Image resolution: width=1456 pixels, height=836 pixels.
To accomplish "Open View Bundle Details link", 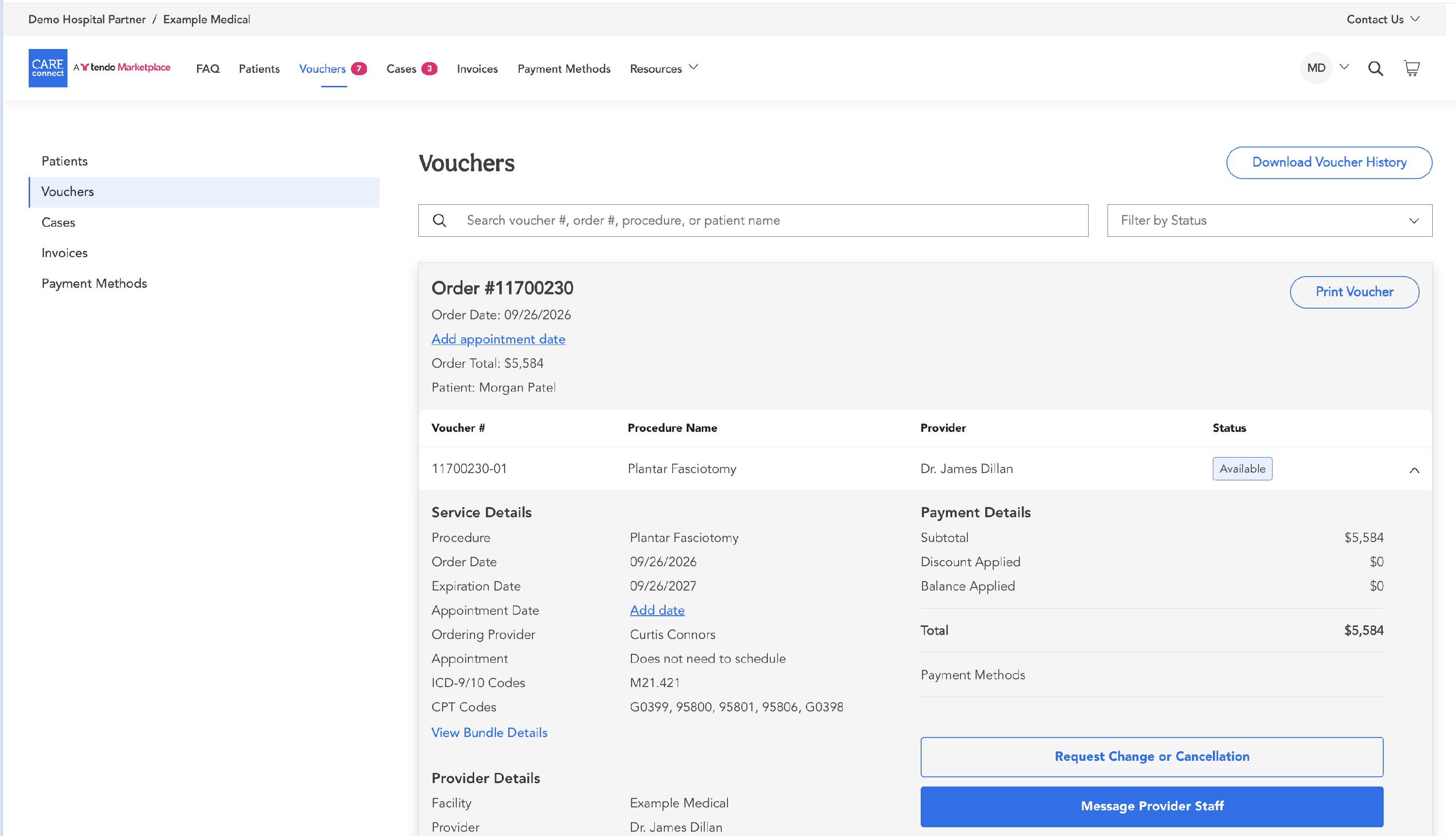I will tap(489, 733).
